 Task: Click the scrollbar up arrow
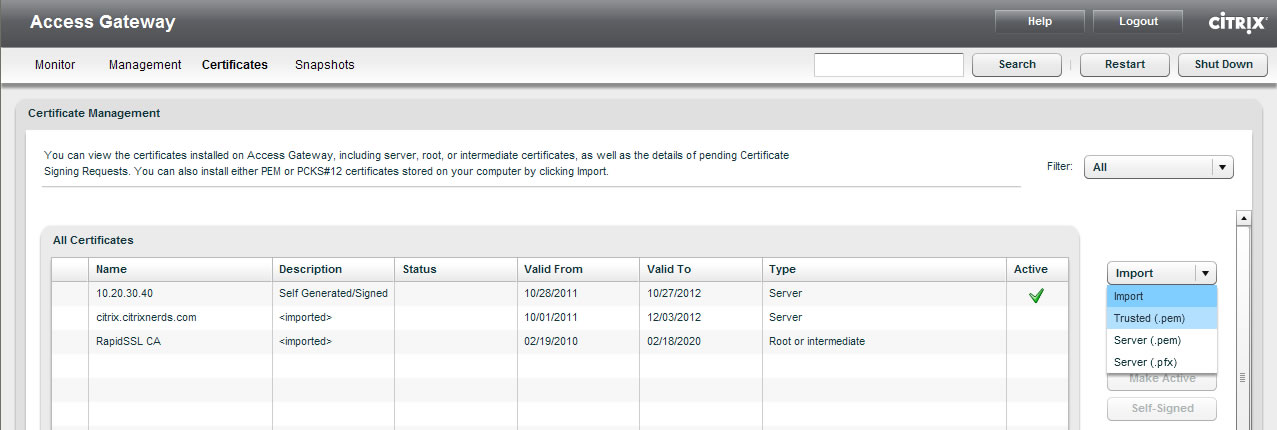pos(1244,218)
